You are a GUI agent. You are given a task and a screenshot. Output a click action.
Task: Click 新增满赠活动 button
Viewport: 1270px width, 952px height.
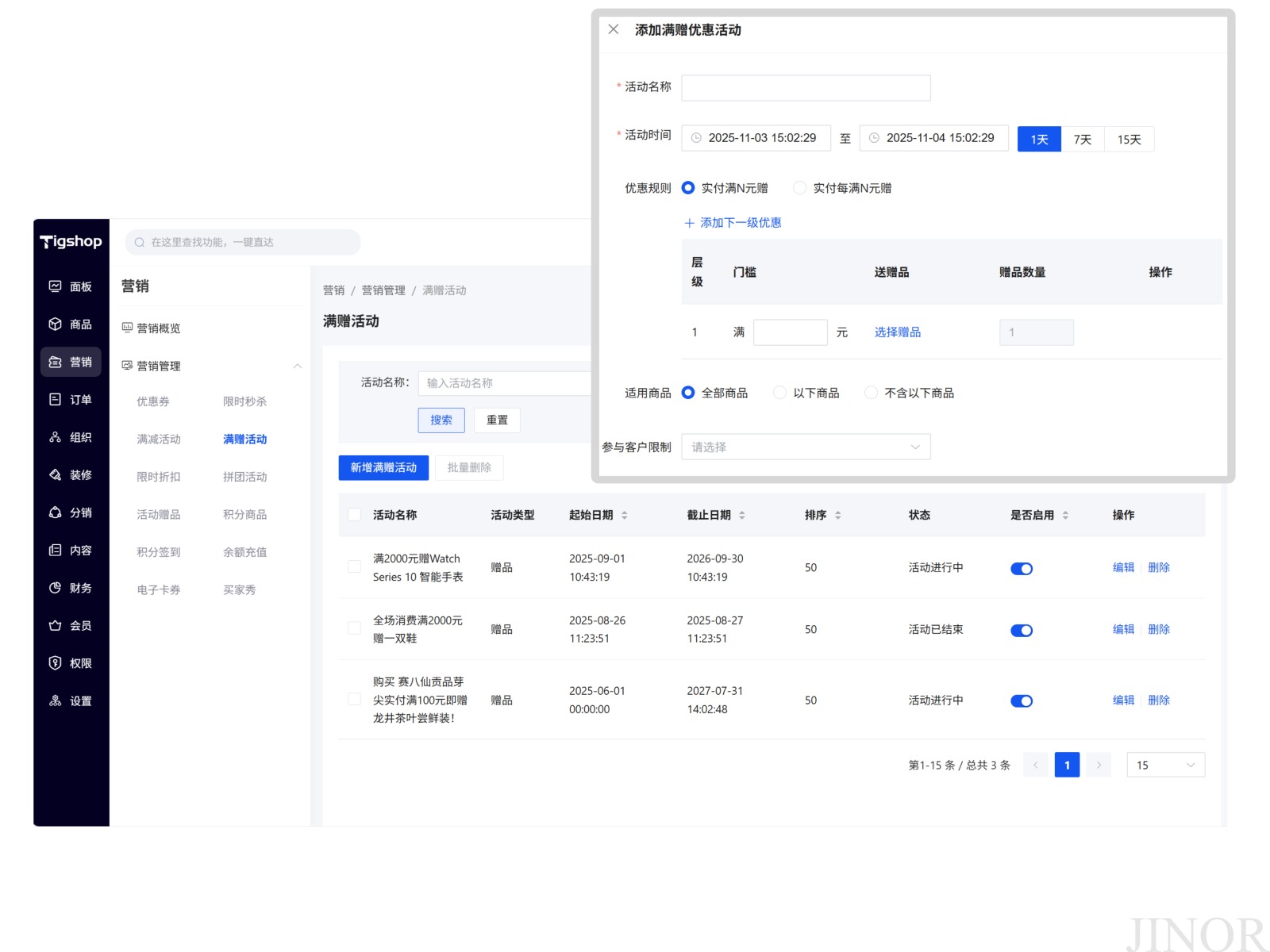click(x=383, y=467)
